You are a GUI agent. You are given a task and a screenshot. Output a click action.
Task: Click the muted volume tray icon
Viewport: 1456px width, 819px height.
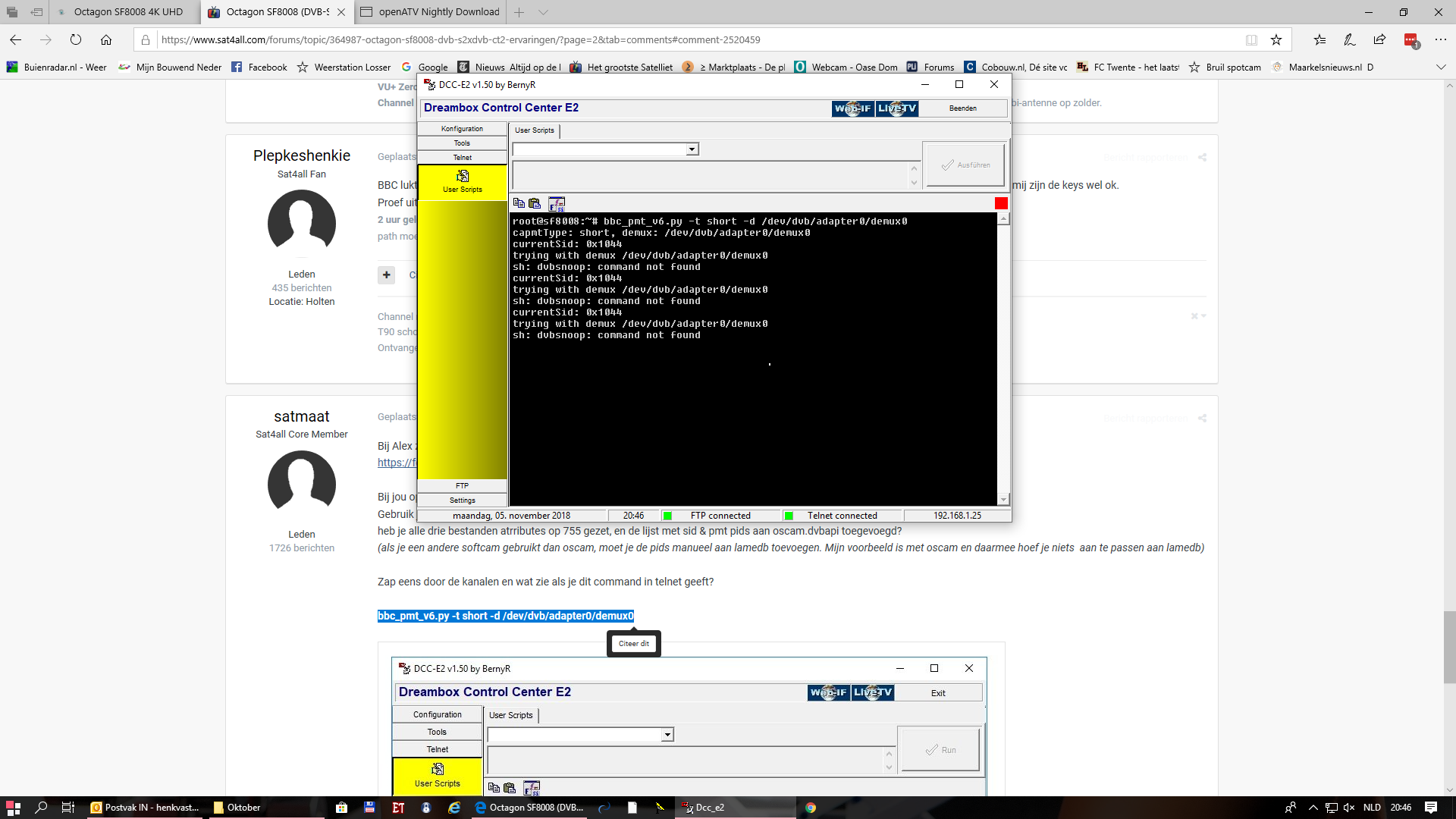coord(1349,808)
